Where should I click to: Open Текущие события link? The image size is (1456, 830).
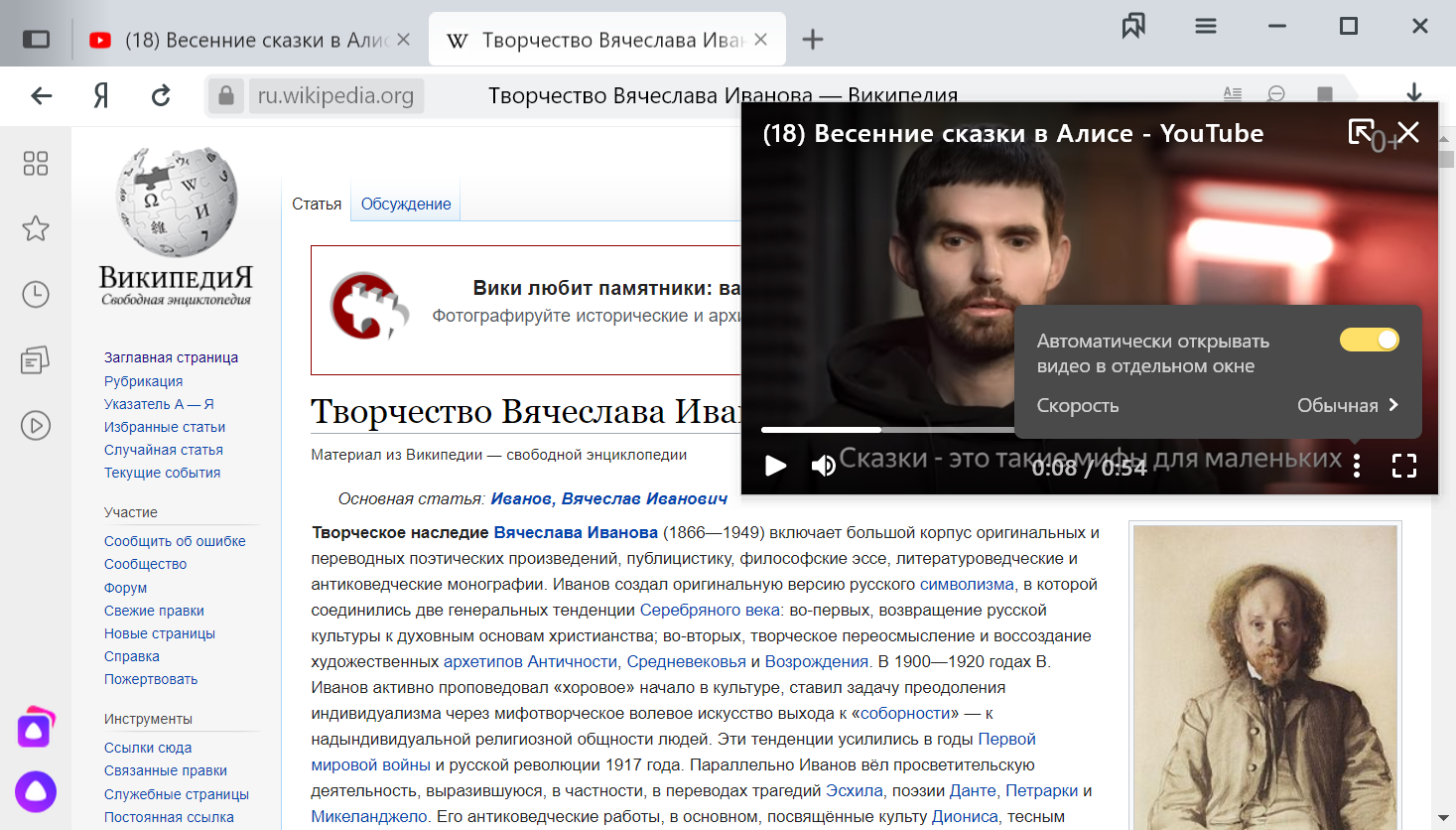click(163, 473)
